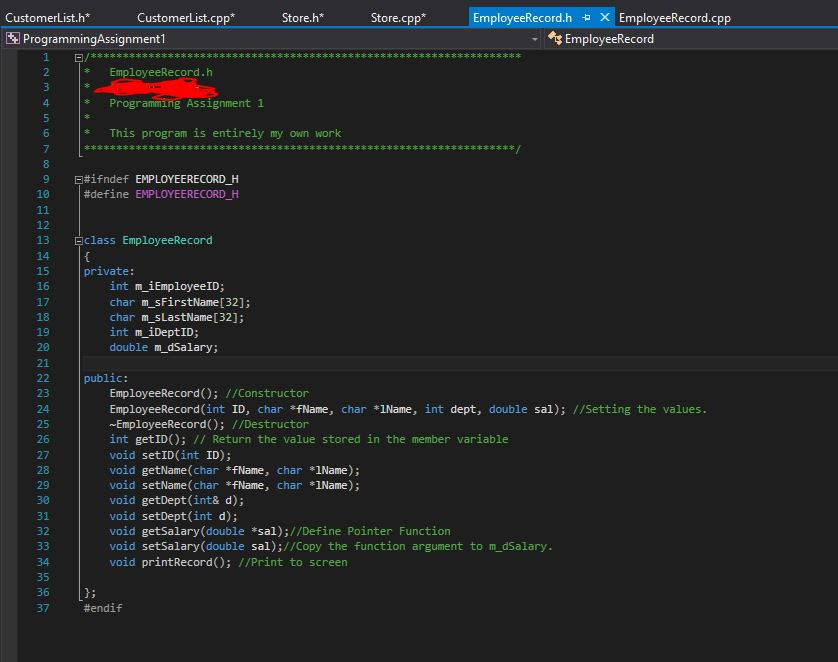Image resolution: width=838 pixels, height=662 pixels.
Task: Collapse the #ifndef EMPLOYEERECORD_H region
Action: tap(78, 179)
